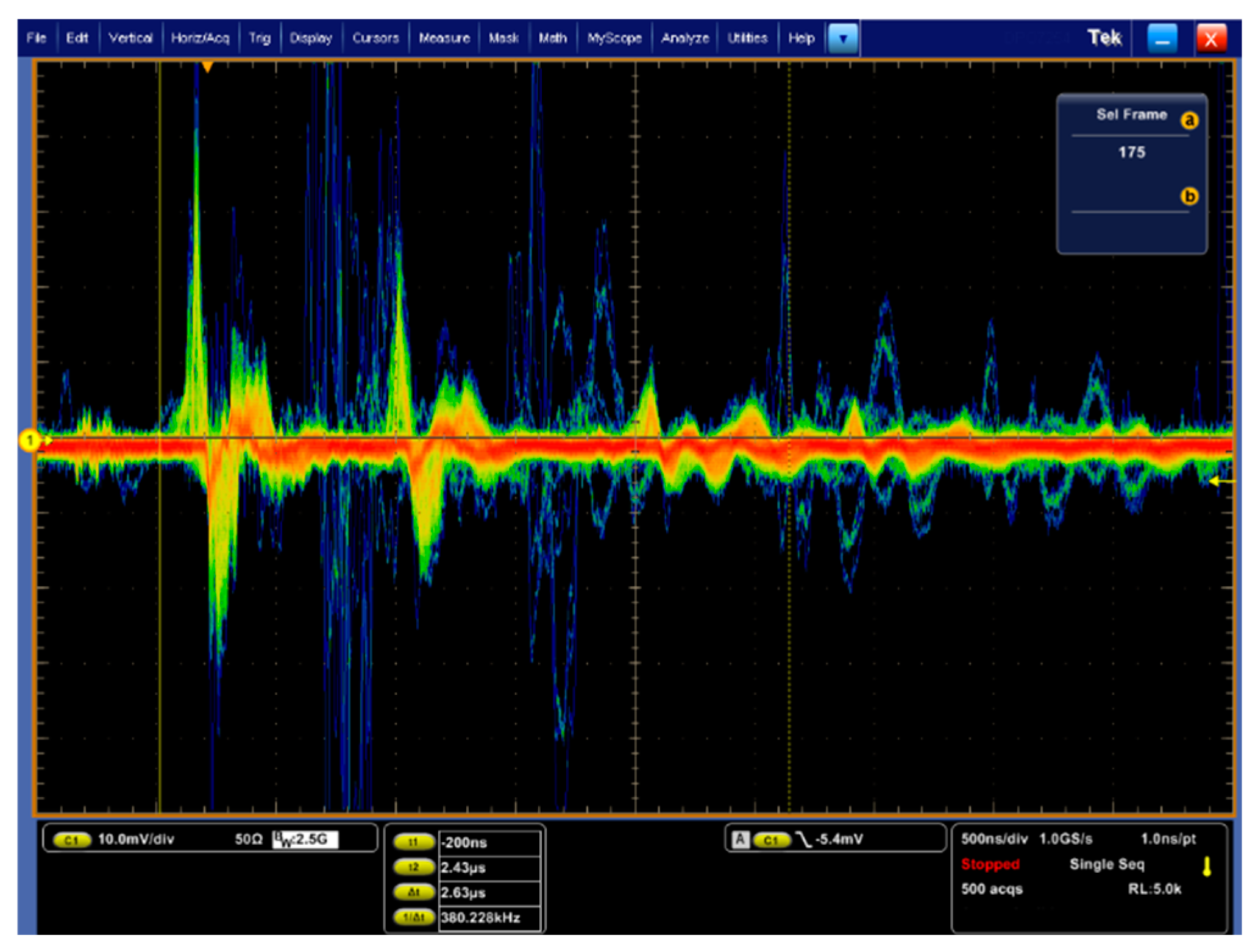
Task: Click the t2 cursor readout badge
Action: [414, 867]
